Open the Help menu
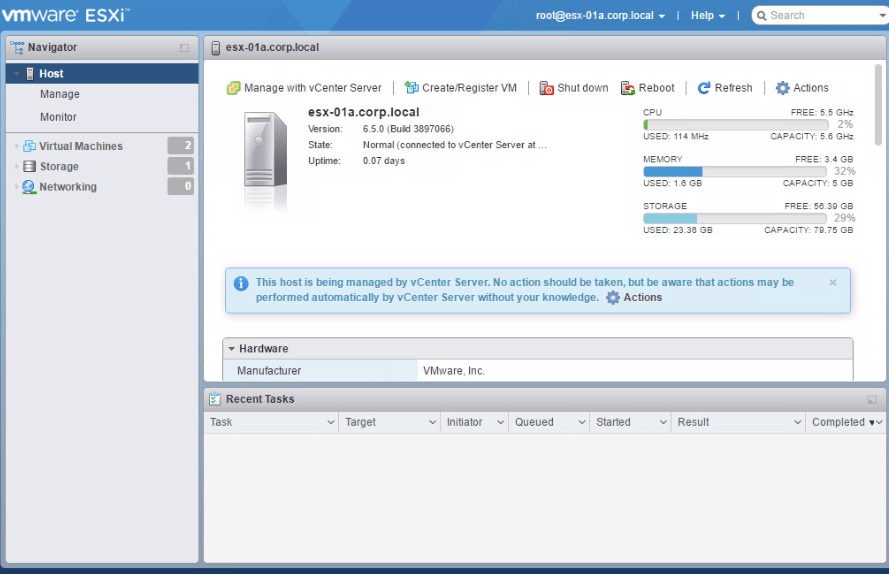Screen dimensions: 889x574 click(x=708, y=16)
